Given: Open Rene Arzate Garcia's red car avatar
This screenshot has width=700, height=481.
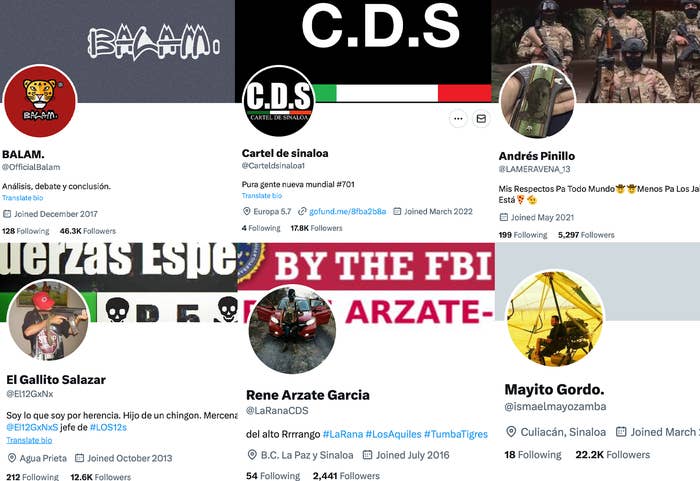Looking at the screenshot, I should point(292,329).
